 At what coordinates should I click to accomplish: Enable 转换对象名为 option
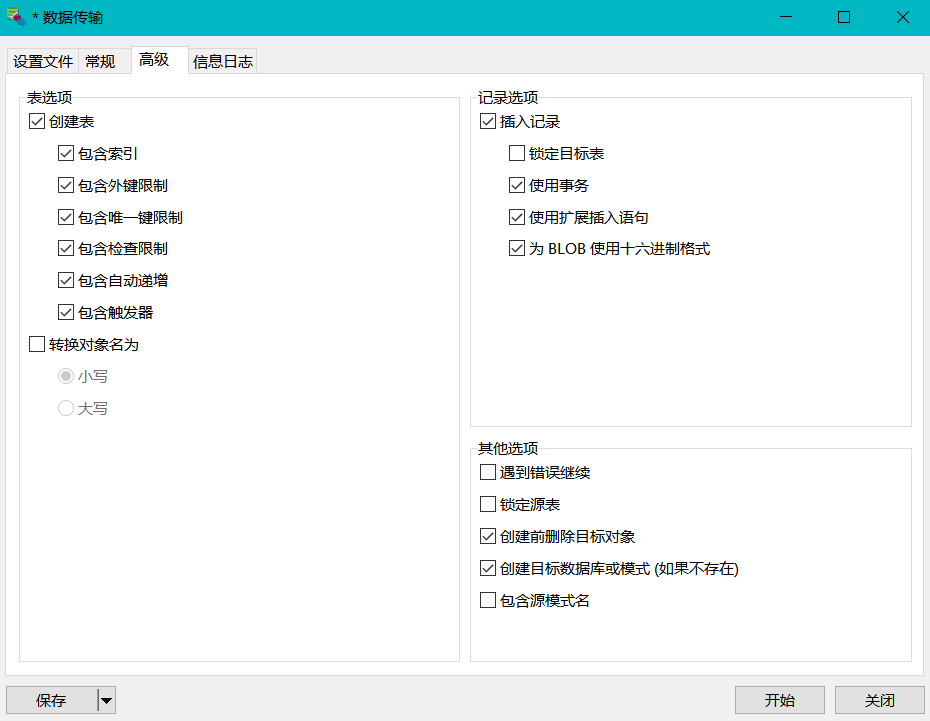(x=35, y=344)
